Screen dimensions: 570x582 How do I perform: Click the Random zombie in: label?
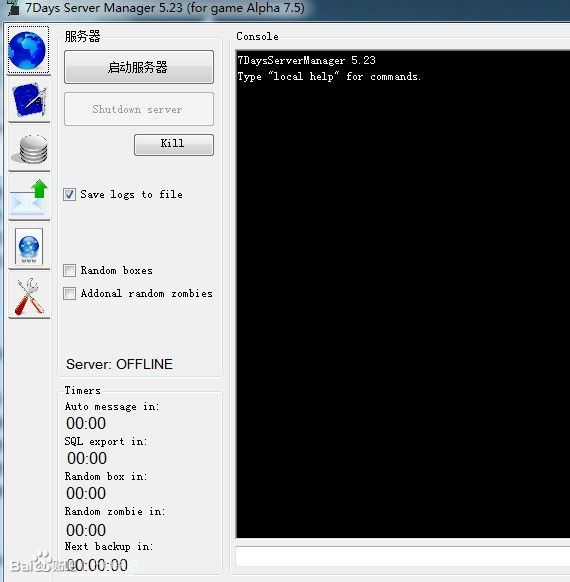(x=115, y=511)
